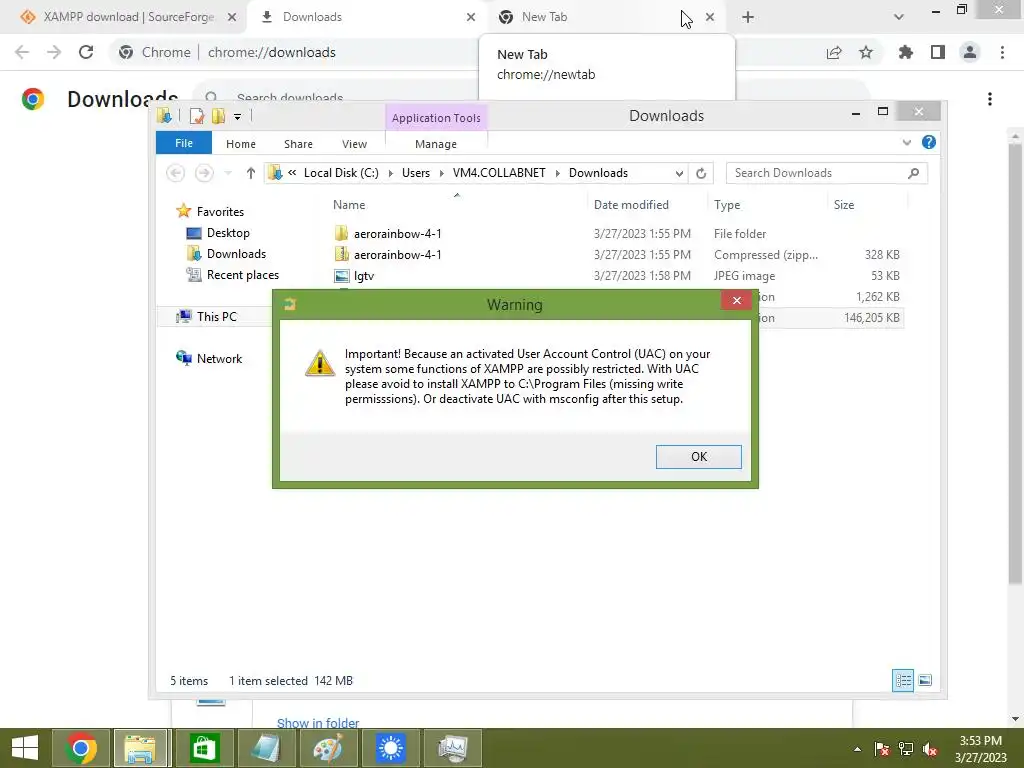Image resolution: width=1024 pixels, height=768 pixels.
Task: Click the Explorer help question mark icon
Action: click(x=928, y=142)
